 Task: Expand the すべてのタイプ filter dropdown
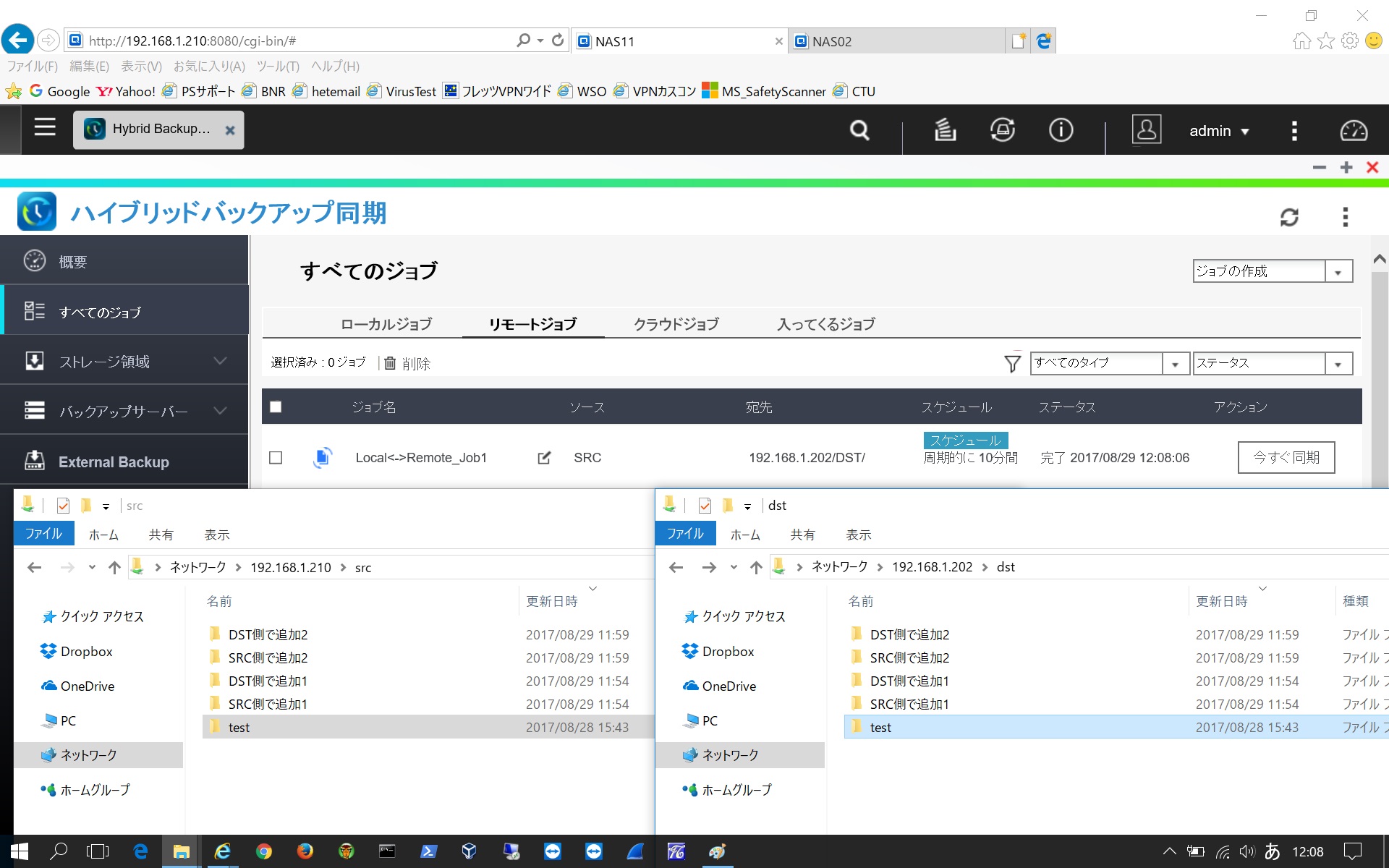[1110, 363]
